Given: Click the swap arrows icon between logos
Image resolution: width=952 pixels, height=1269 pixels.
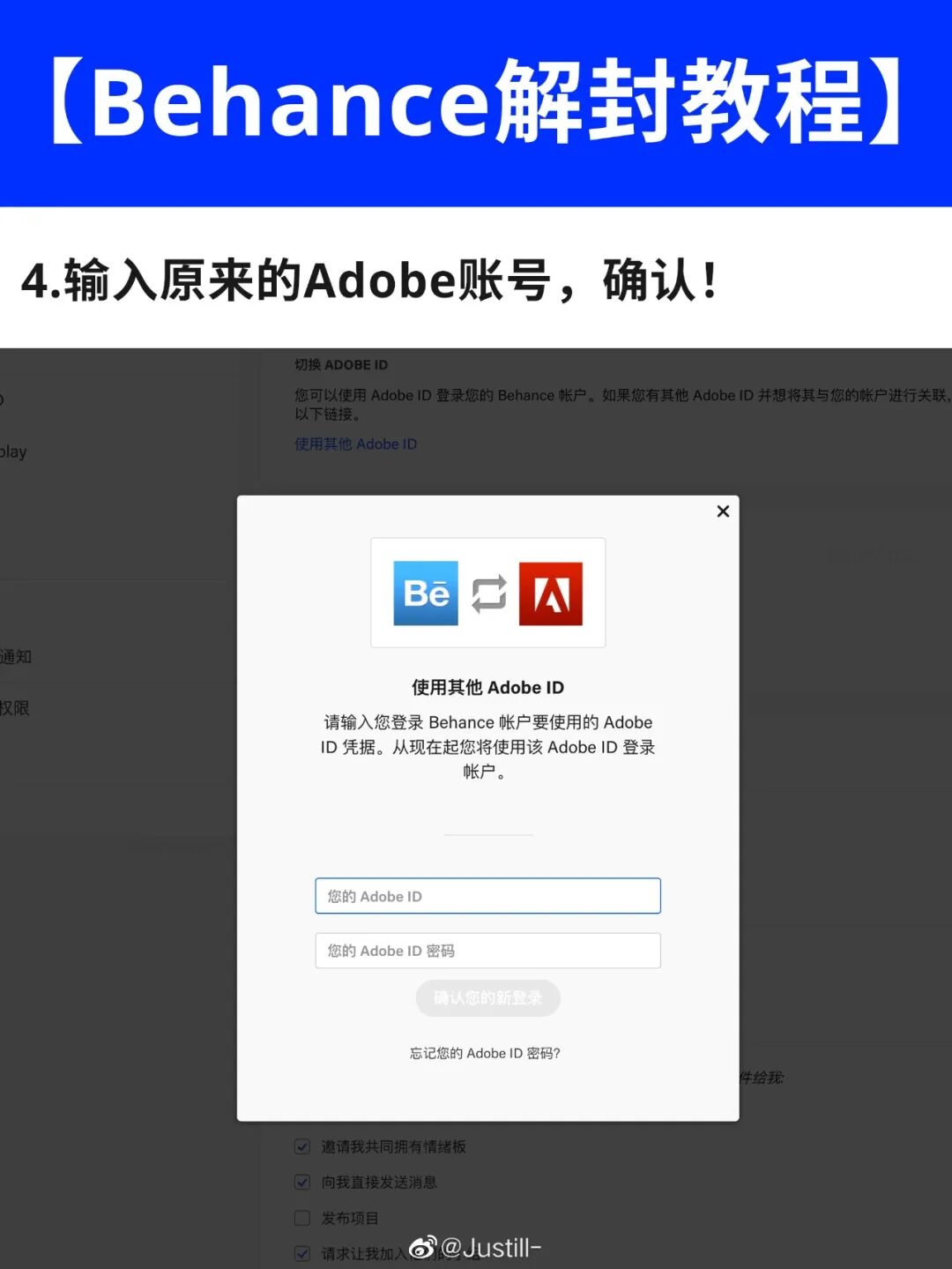Looking at the screenshot, I should coord(489,593).
